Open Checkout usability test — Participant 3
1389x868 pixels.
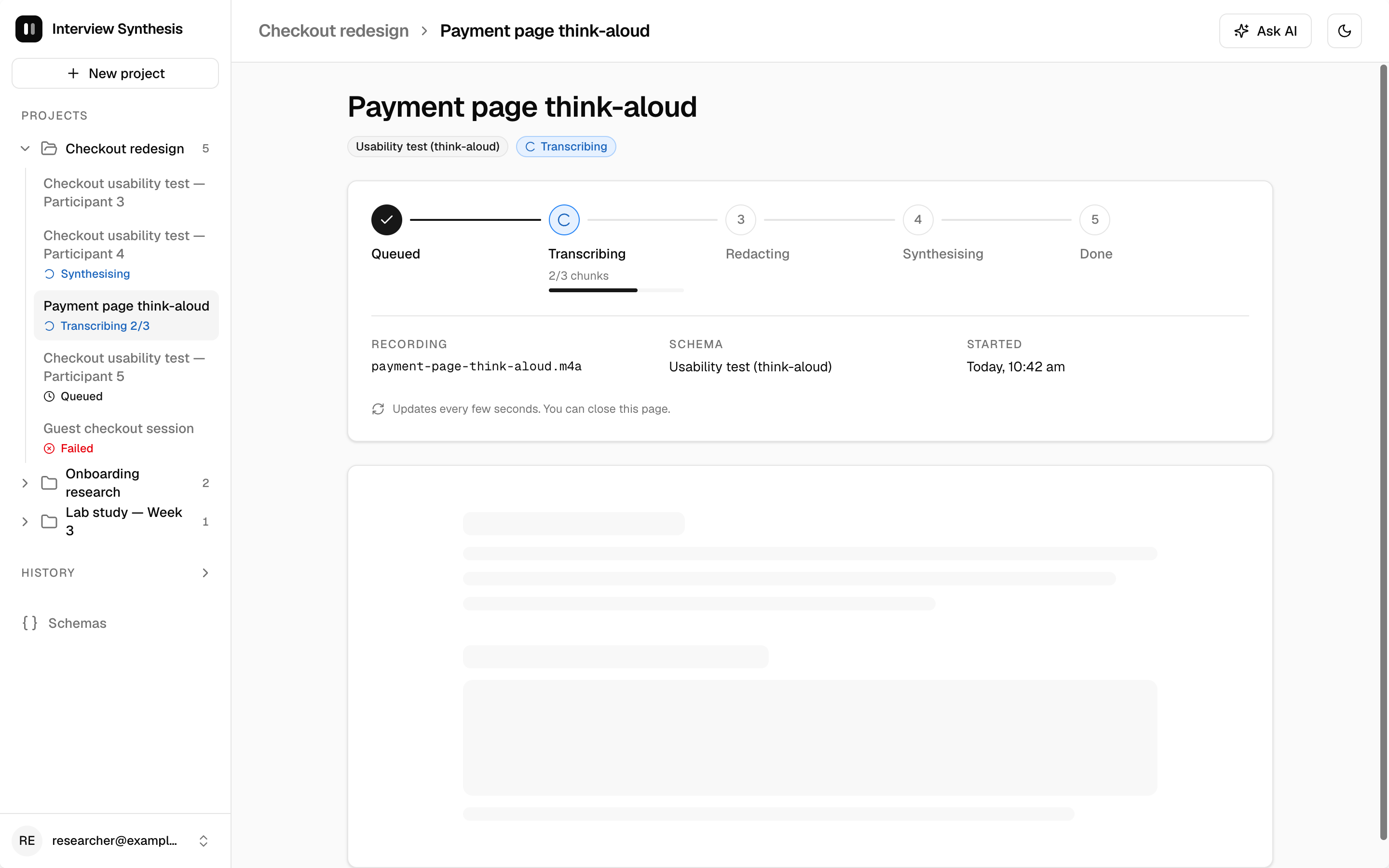tap(126, 192)
